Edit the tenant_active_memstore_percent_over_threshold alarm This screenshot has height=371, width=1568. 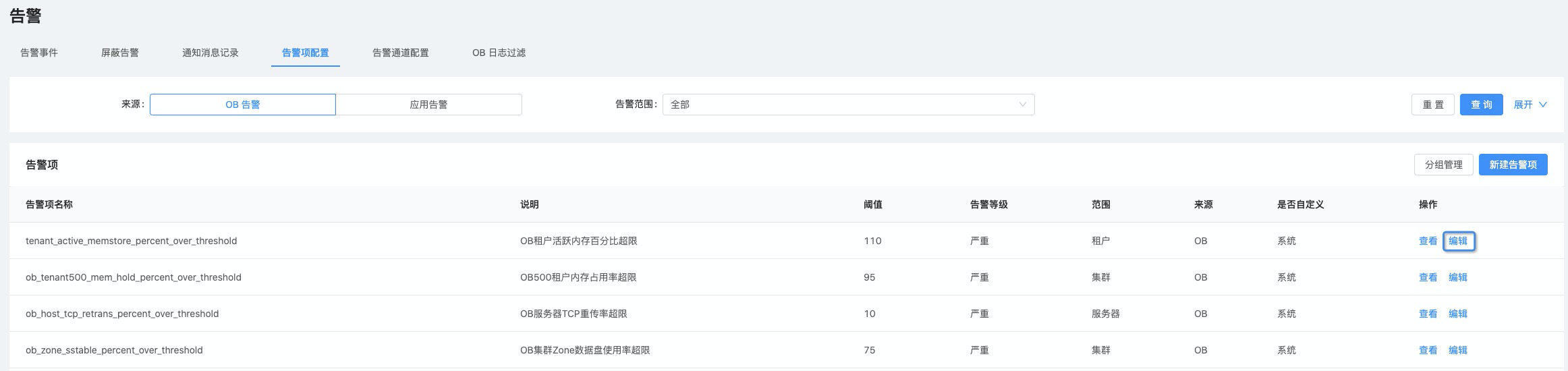[x=1458, y=241]
